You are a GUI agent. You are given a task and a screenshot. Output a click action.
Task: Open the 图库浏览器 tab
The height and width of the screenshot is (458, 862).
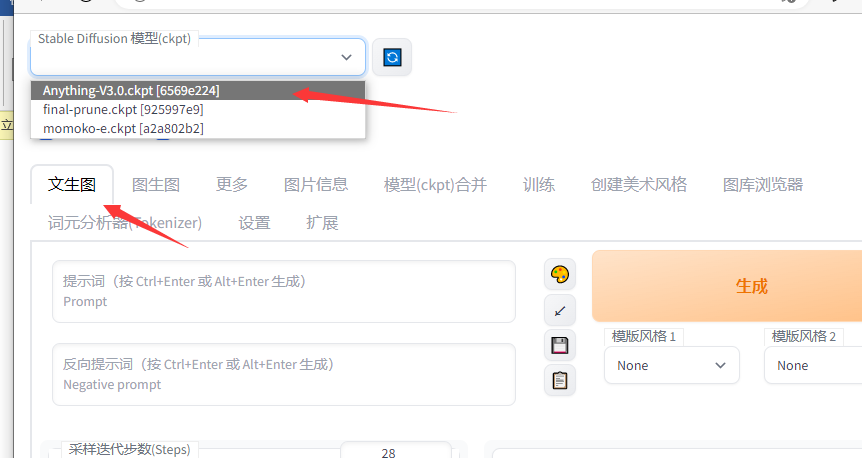tap(762, 184)
